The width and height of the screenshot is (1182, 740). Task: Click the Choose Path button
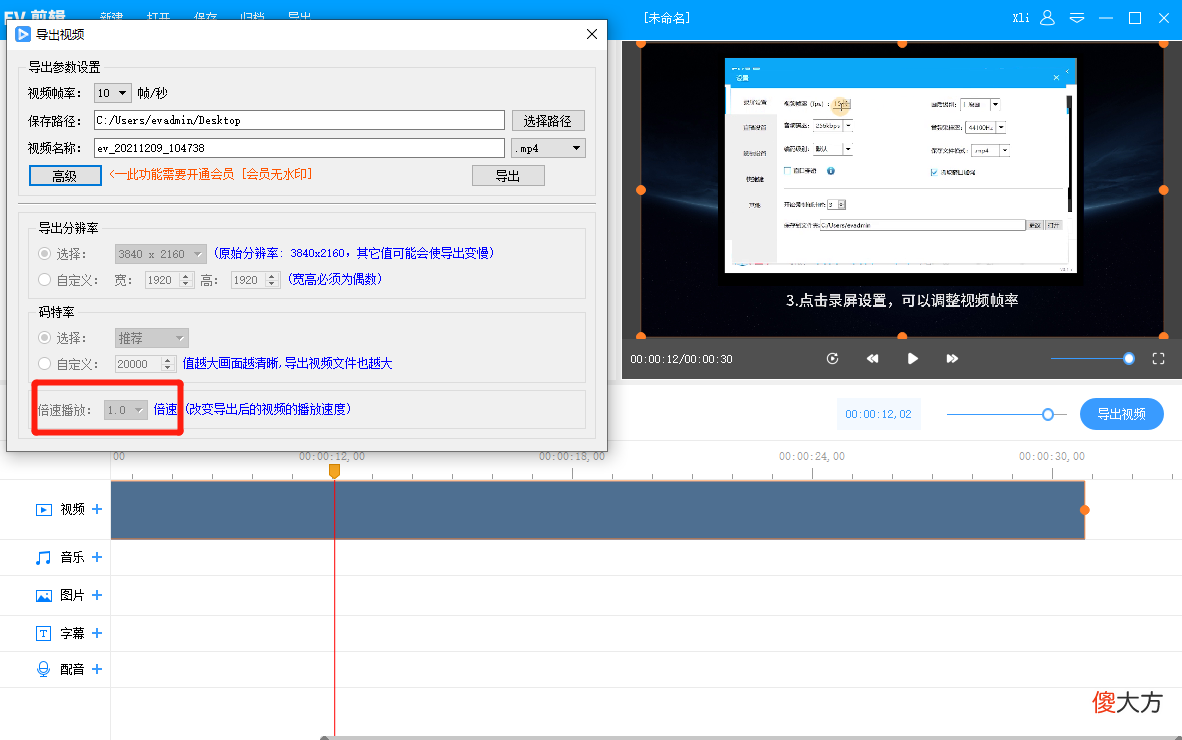click(x=548, y=121)
